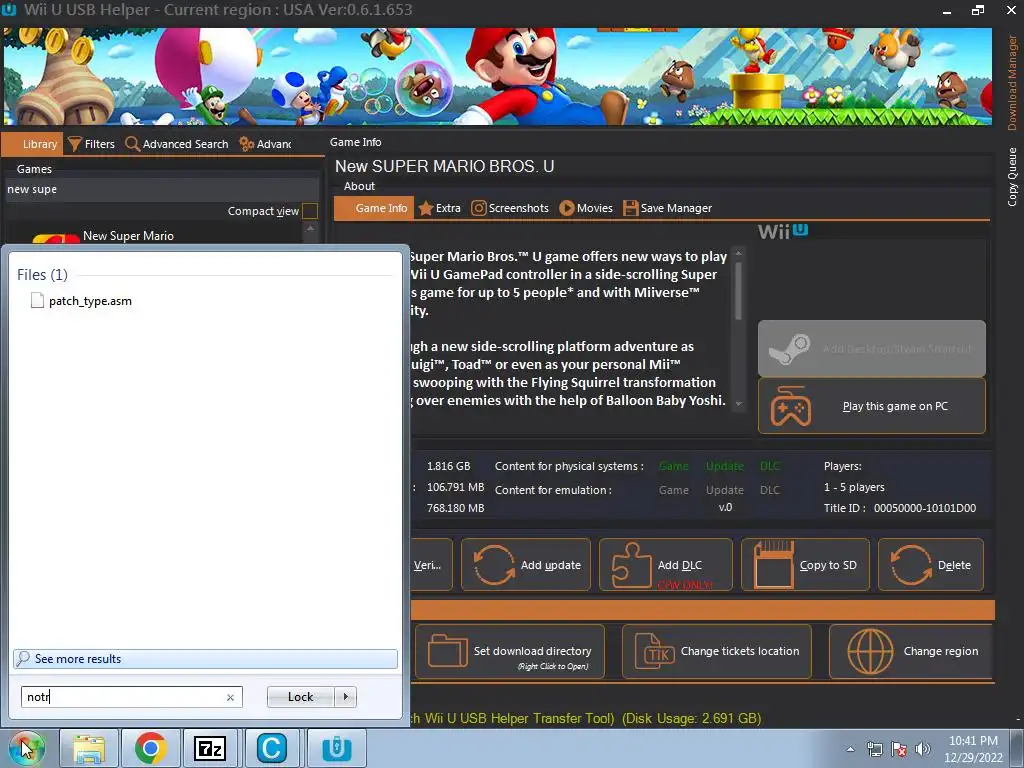Open Wii U USB Helper taskbar icon
This screenshot has height=768, width=1024.
(x=336, y=748)
